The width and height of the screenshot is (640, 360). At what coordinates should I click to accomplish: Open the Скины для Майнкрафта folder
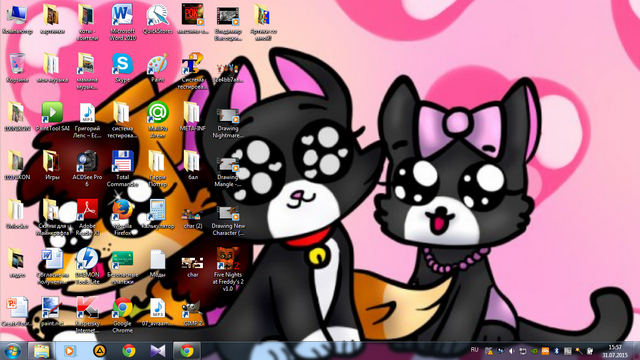tap(52, 217)
